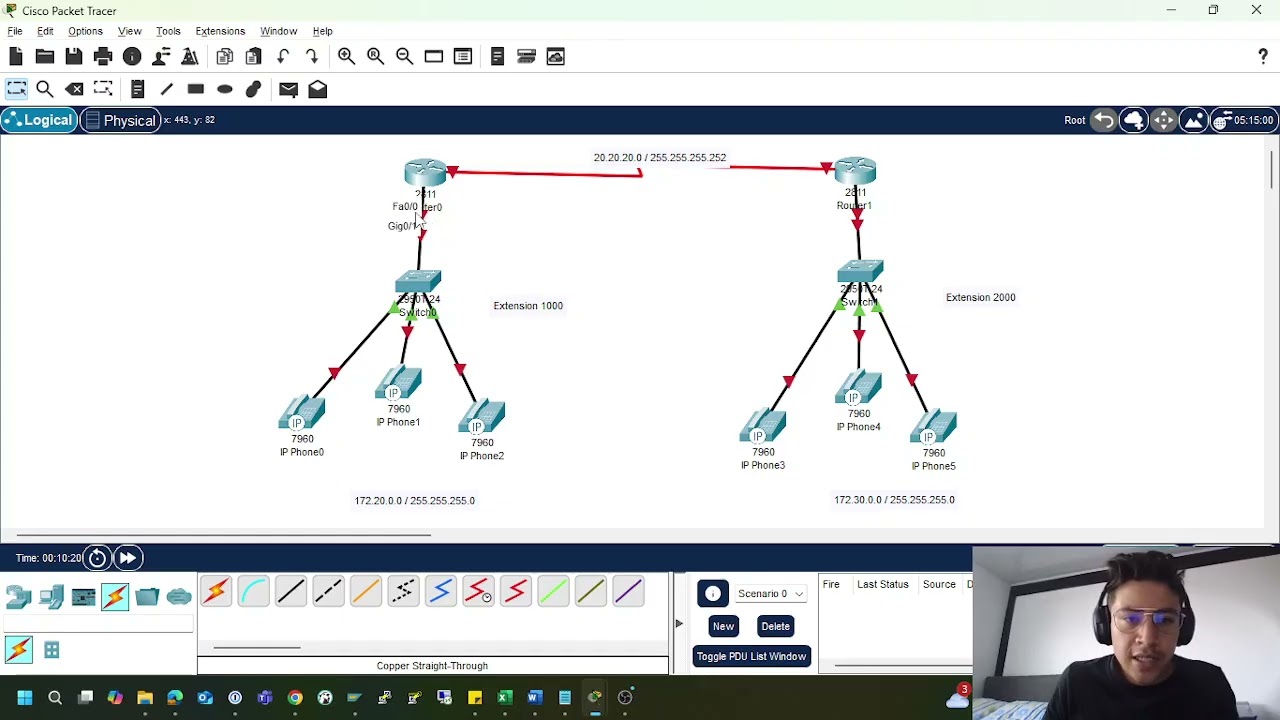Open the Network Information icon
1280x720 pixels.
pyautogui.click(x=132, y=57)
